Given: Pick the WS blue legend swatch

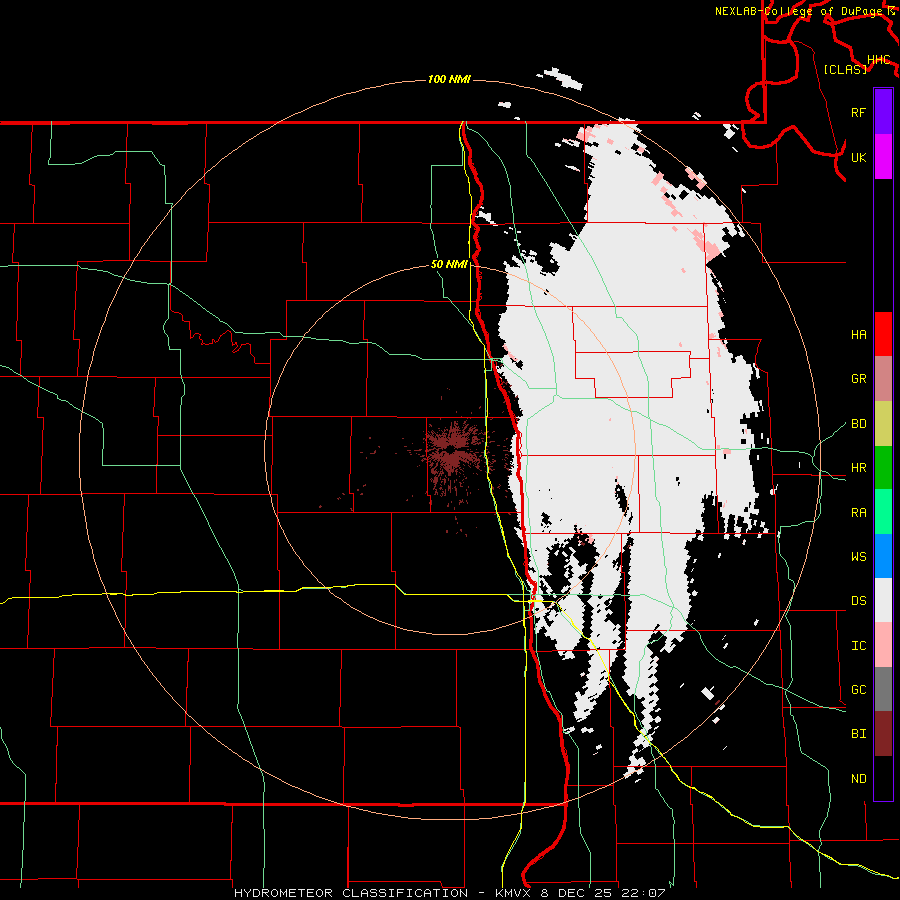Looking at the screenshot, I should pos(883,556).
